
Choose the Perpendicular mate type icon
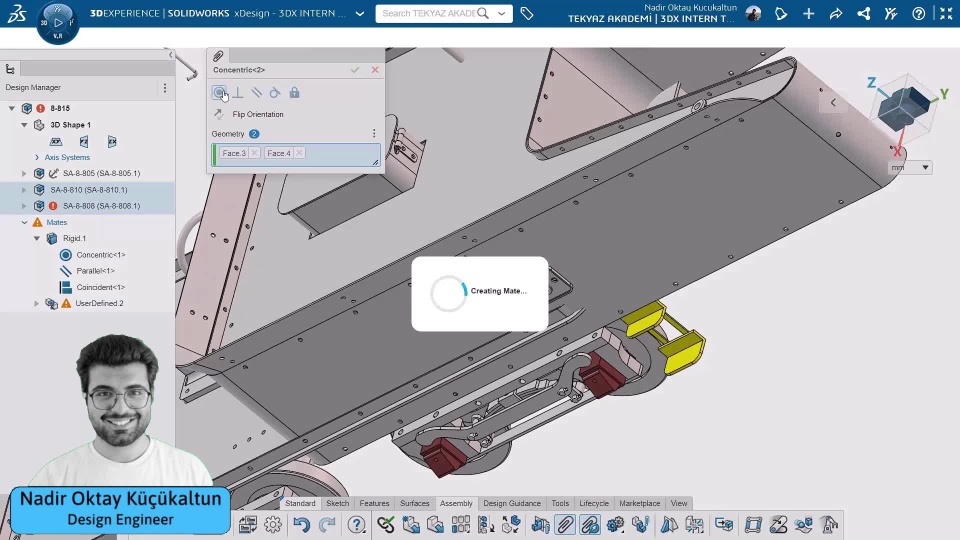pos(238,93)
